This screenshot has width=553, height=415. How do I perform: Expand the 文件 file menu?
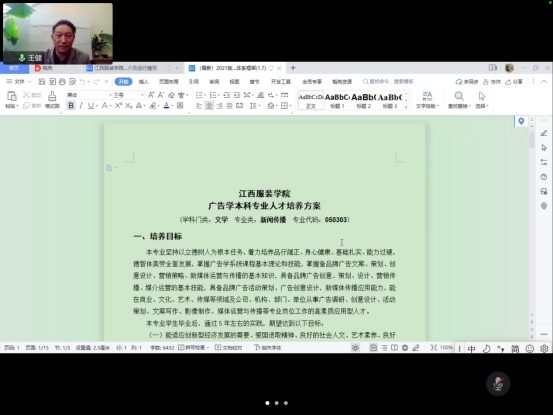tap(19, 81)
